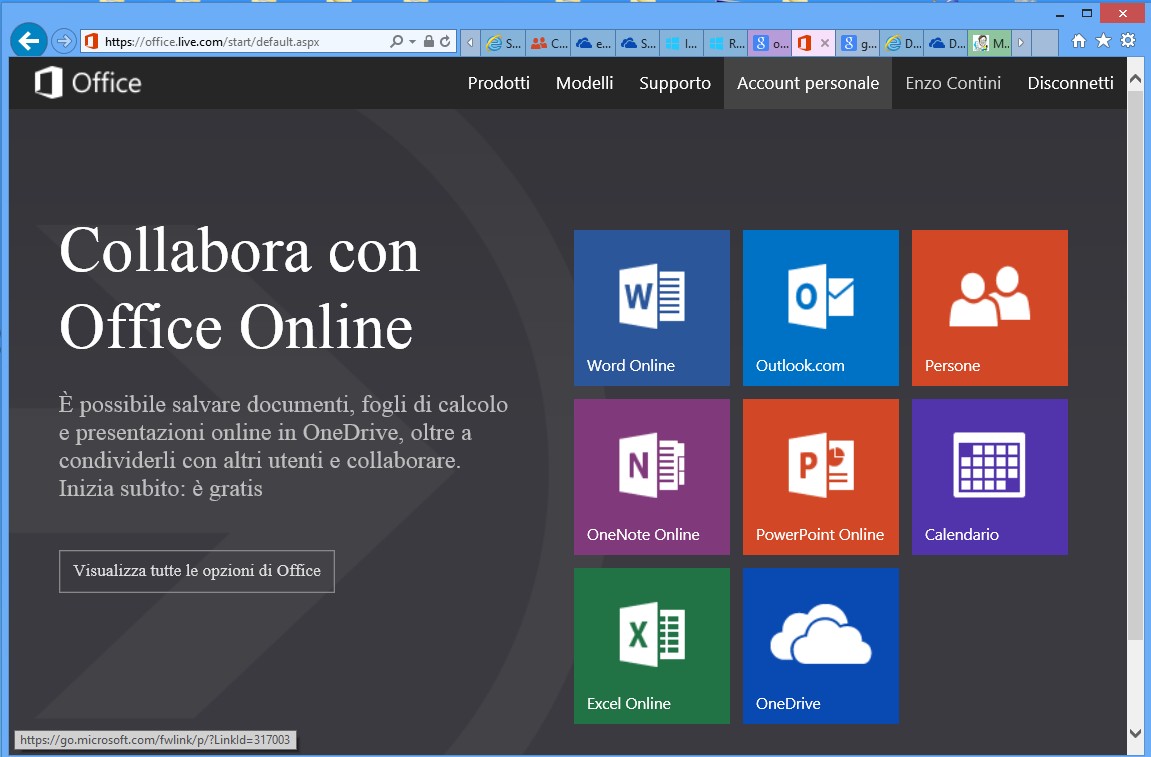Open the OneNote Online tile
This screenshot has height=757, width=1151.
[x=651, y=476]
